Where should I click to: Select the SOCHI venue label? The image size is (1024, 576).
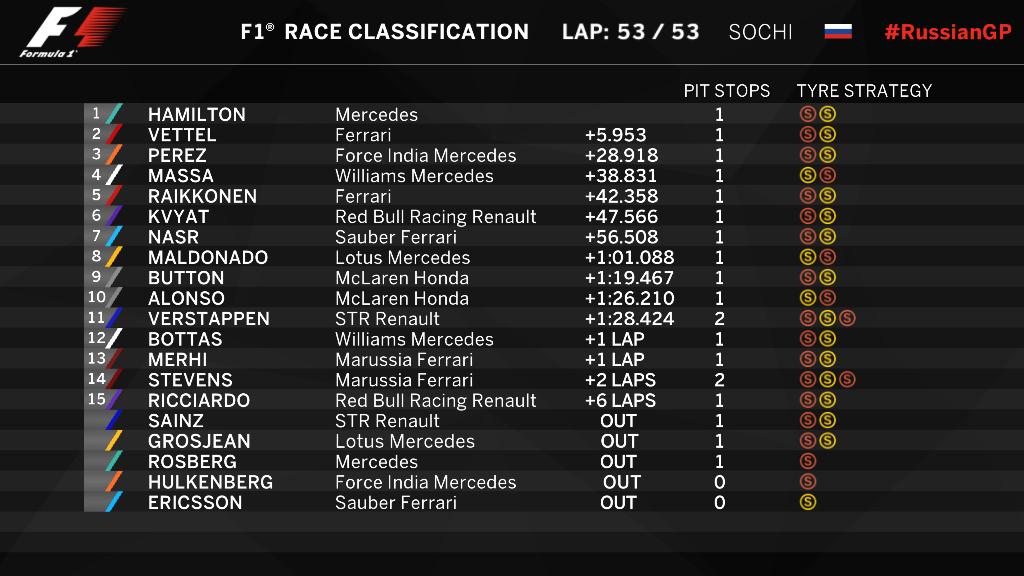[760, 31]
